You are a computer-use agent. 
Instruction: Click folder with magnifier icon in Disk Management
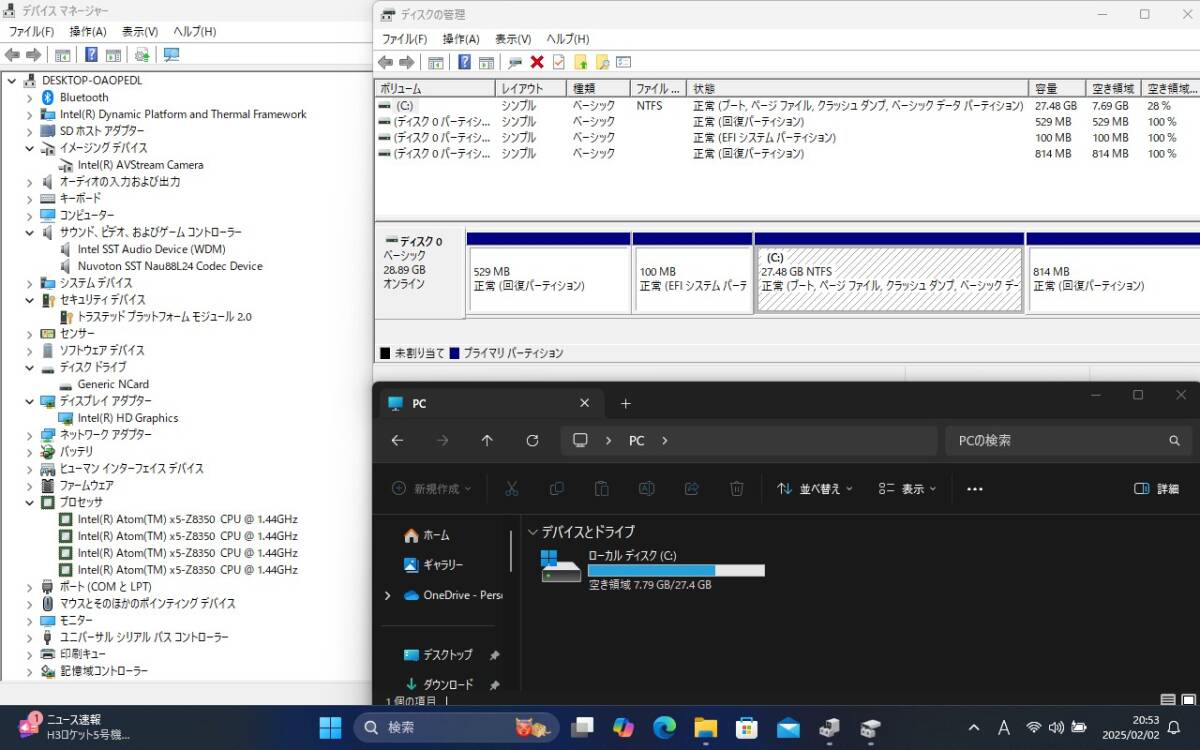[x=602, y=62]
